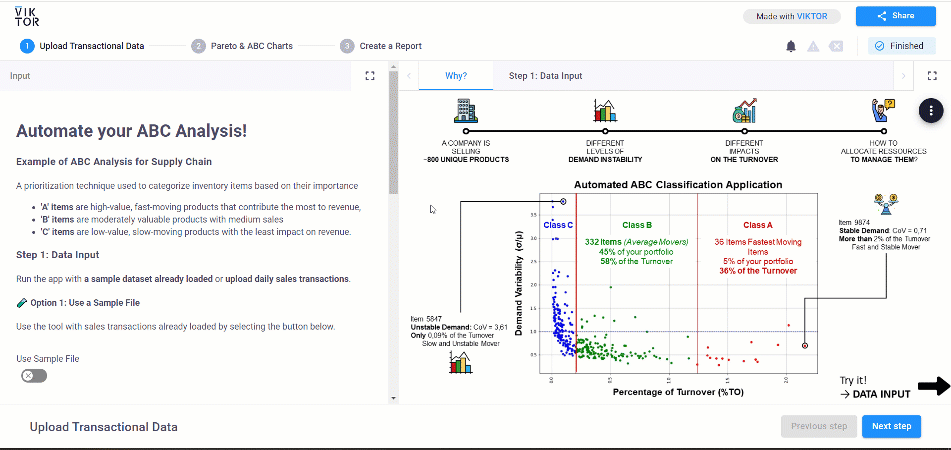Jump to Create a Report step
This screenshot has height=450, width=951.
click(x=381, y=46)
